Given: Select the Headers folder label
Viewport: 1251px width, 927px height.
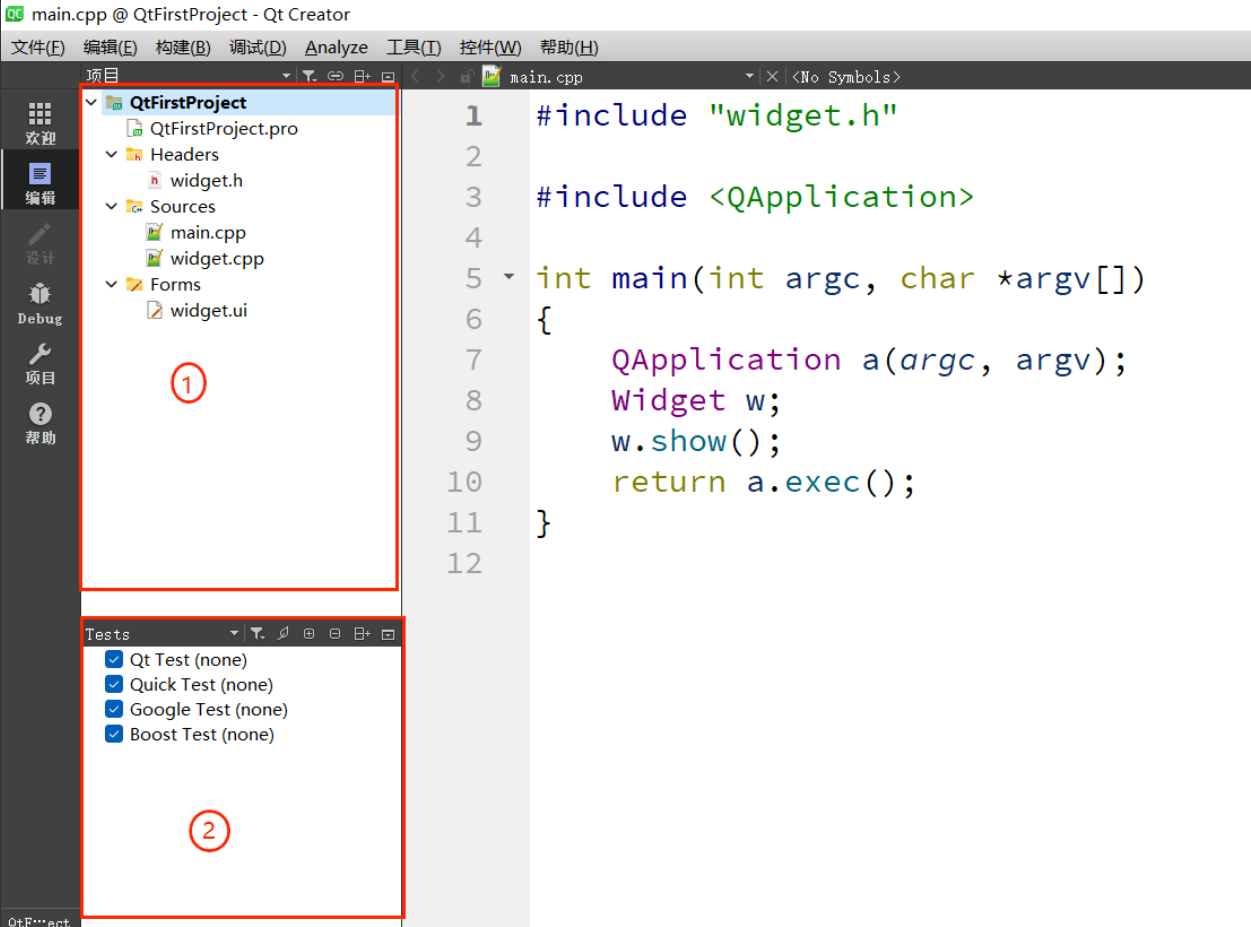Looking at the screenshot, I should pos(184,154).
